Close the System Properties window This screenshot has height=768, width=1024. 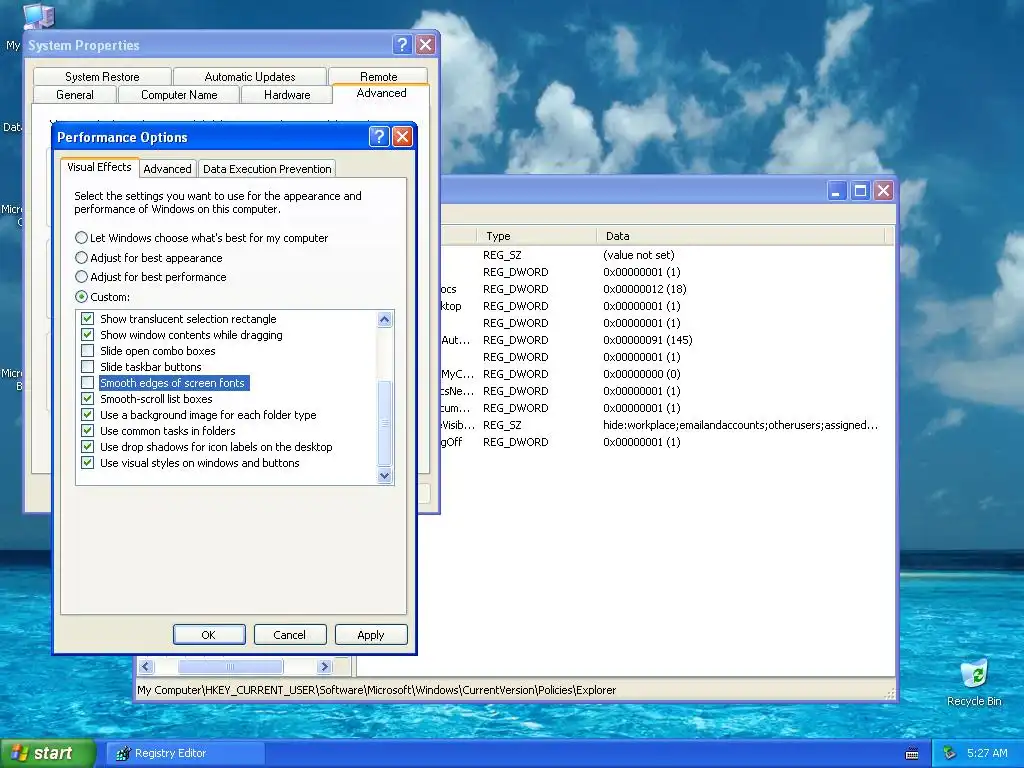click(x=426, y=45)
